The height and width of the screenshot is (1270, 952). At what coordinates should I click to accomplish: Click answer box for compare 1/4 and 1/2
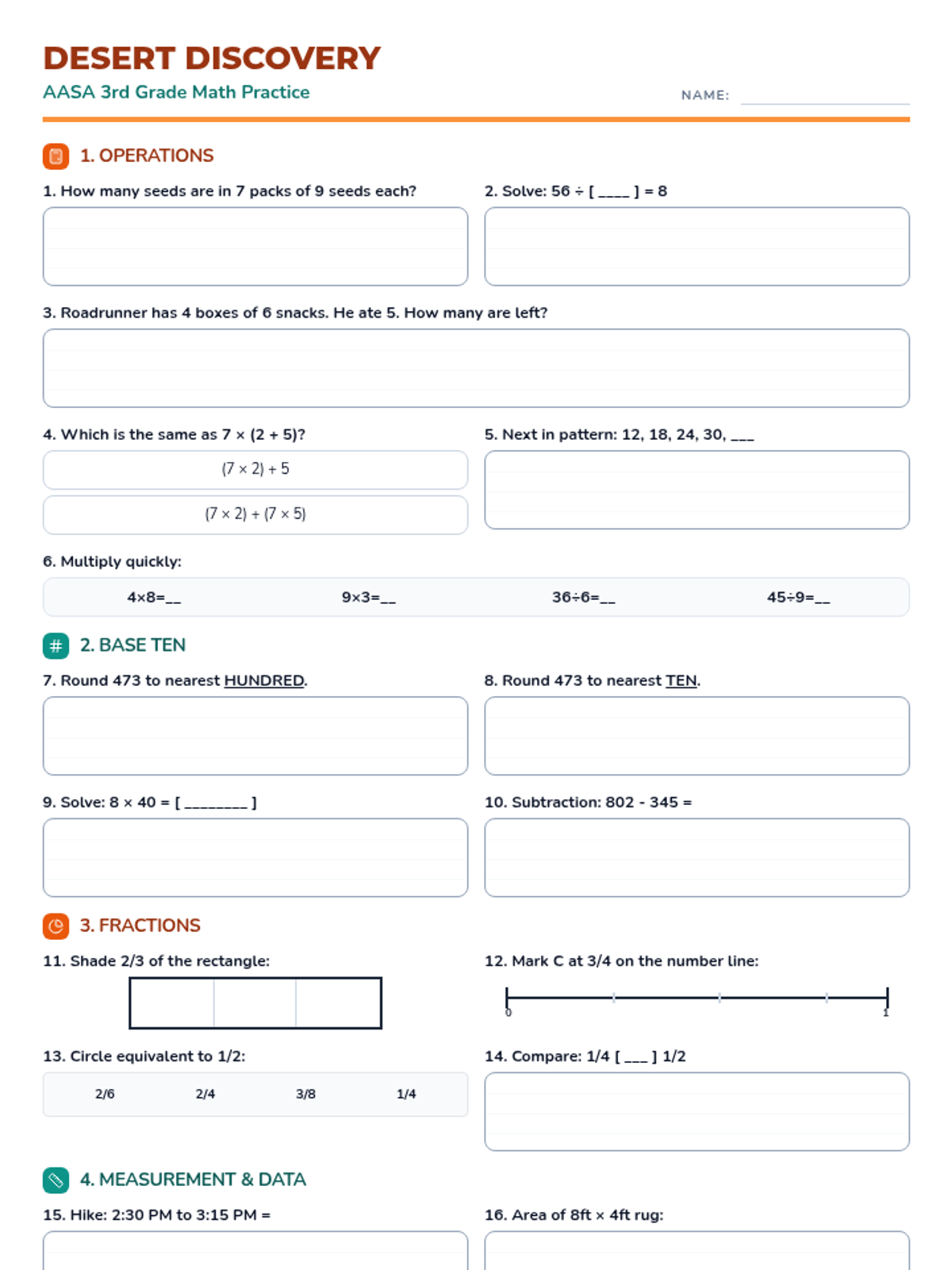[x=697, y=1112]
